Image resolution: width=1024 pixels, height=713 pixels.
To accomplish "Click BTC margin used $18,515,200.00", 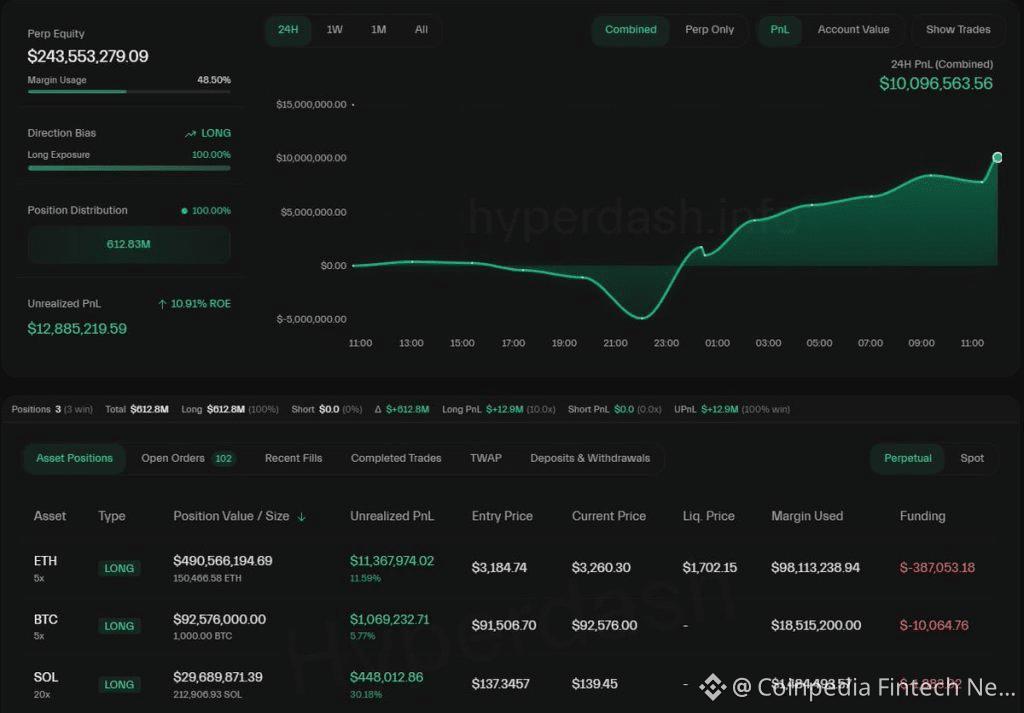I will click(816, 626).
